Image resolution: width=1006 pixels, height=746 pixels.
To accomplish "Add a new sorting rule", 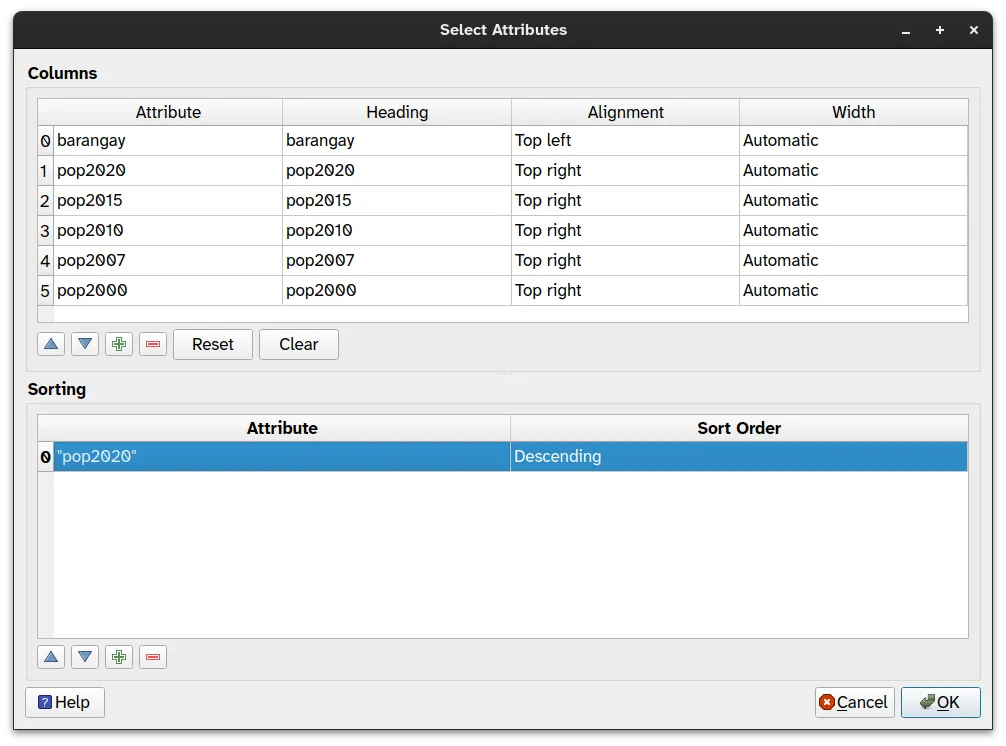I will point(119,657).
